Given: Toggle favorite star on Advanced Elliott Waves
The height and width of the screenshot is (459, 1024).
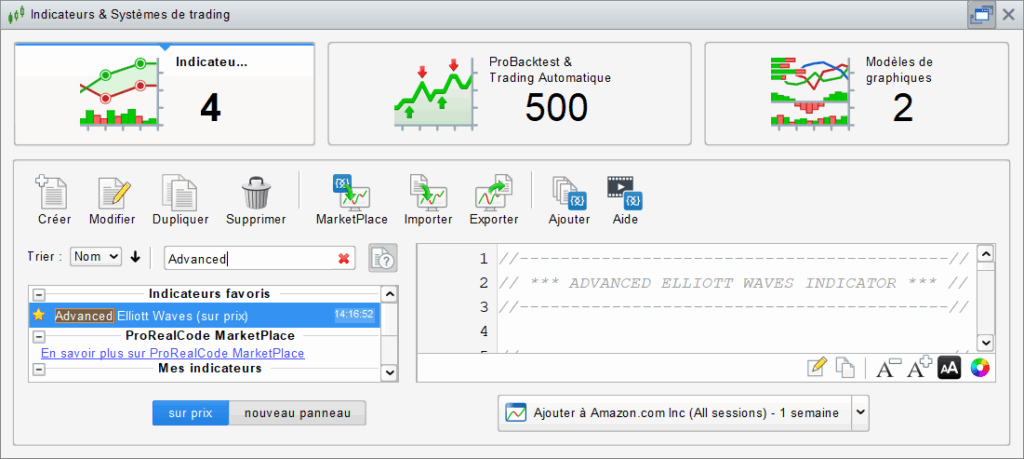Looking at the screenshot, I should [x=39, y=315].
